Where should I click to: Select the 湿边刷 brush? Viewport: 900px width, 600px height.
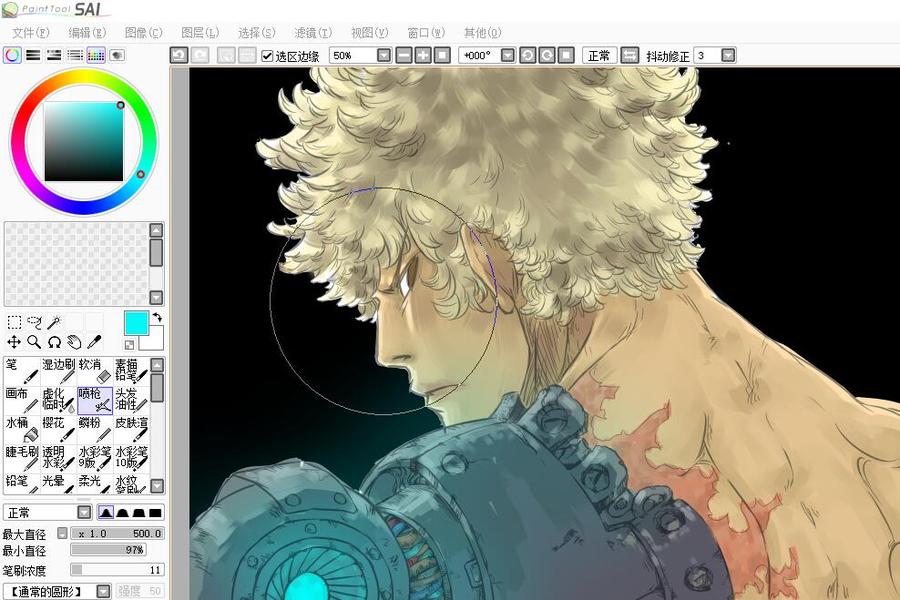pos(58,371)
